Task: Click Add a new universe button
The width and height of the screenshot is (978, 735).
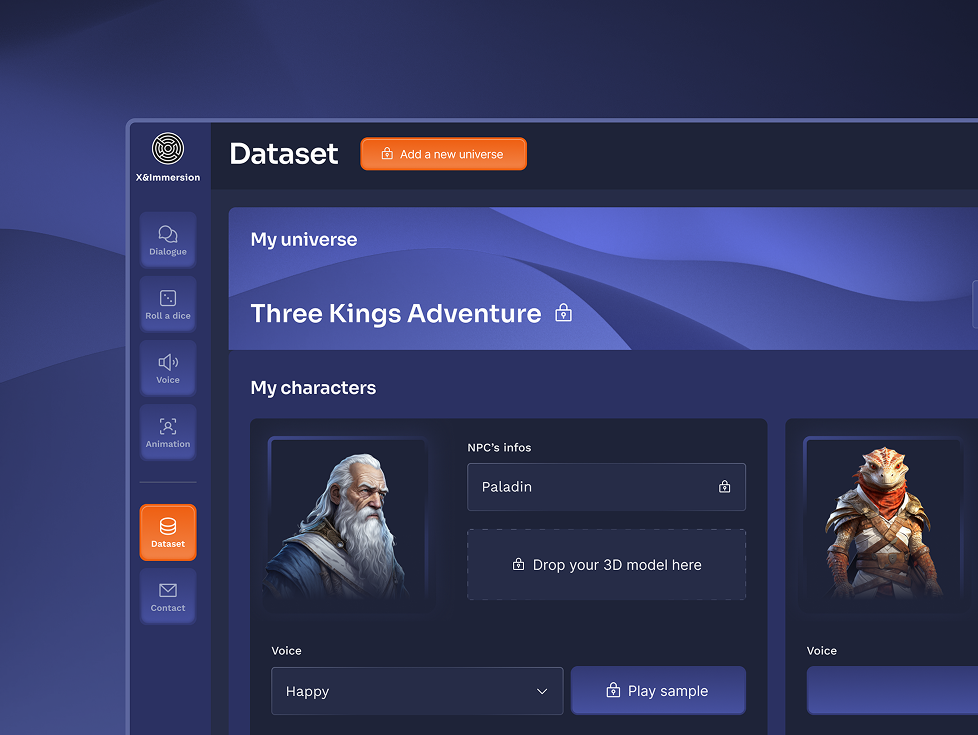Action: [443, 154]
